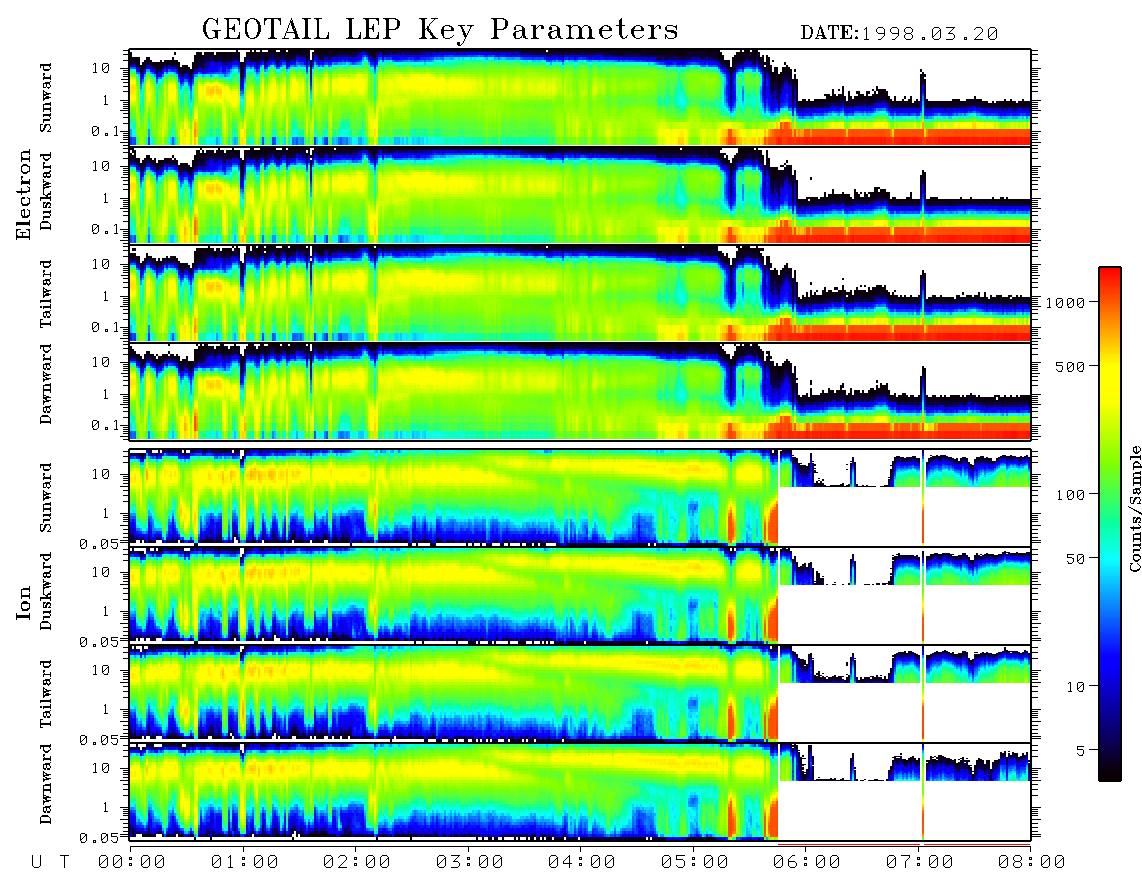This screenshot has height=880, width=1142.
Task: Click the 08:00 time tick label
Action: [x=1031, y=863]
